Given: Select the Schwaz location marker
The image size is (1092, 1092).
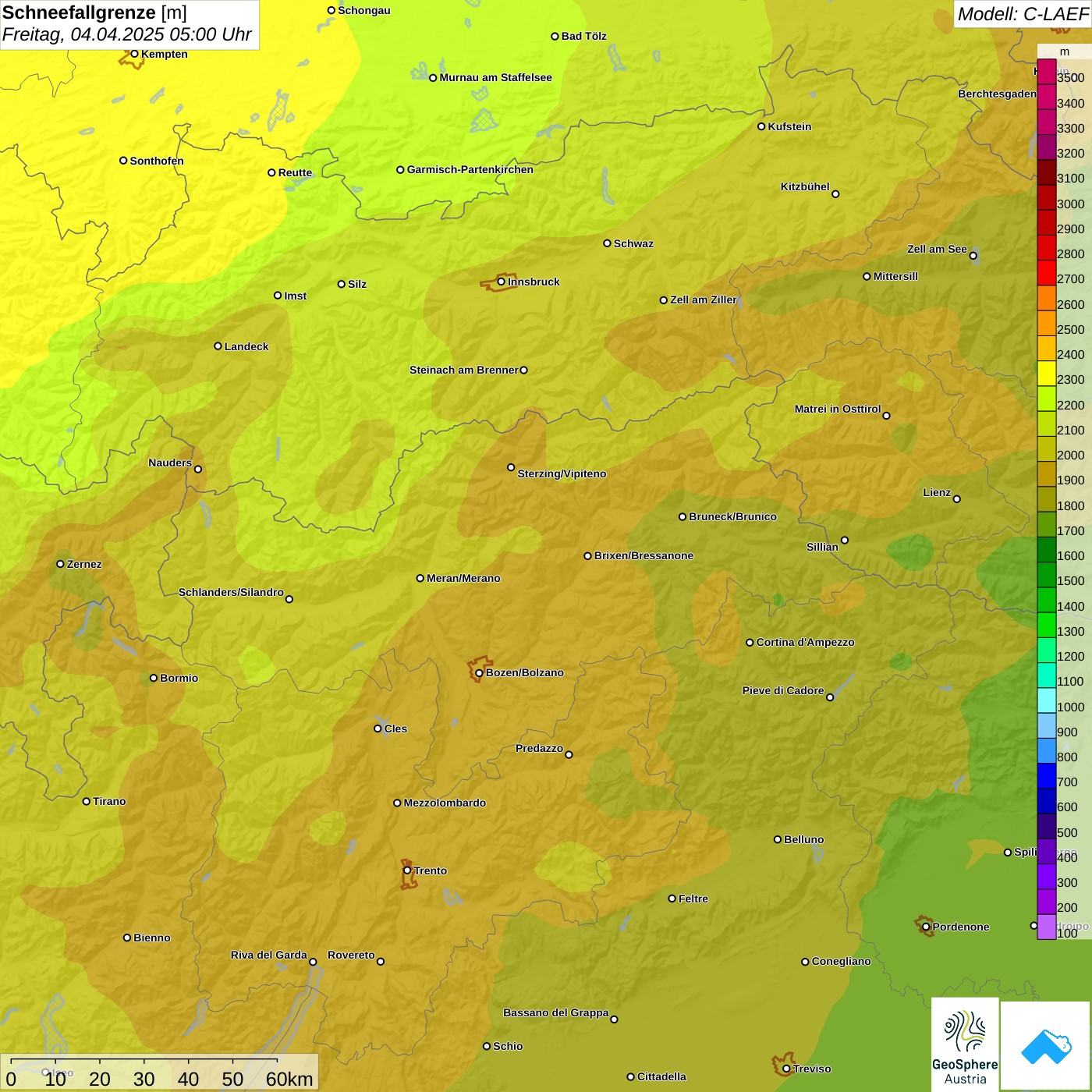Looking at the screenshot, I should (x=607, y=243).
